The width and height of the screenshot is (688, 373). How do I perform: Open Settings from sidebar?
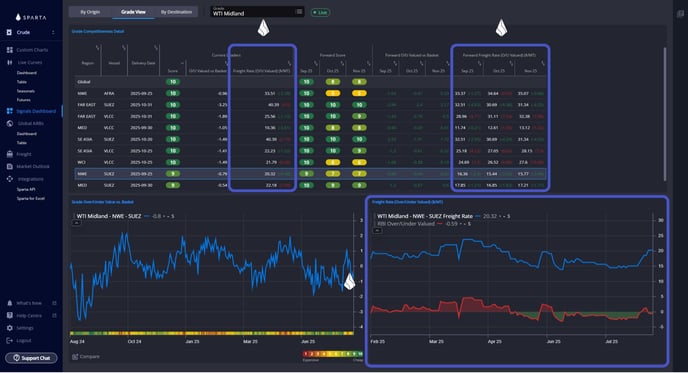[x=20, y=328]
